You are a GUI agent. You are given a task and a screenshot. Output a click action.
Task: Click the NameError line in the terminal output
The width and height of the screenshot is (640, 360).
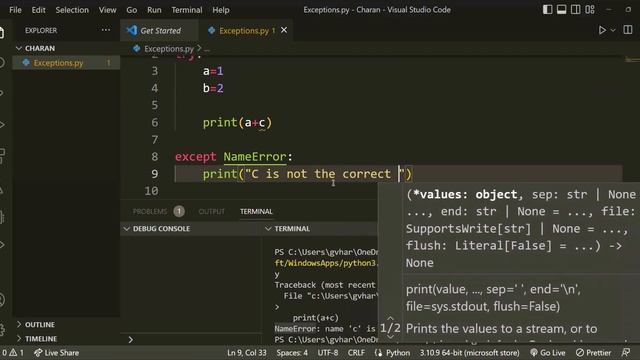coord(325,329)
